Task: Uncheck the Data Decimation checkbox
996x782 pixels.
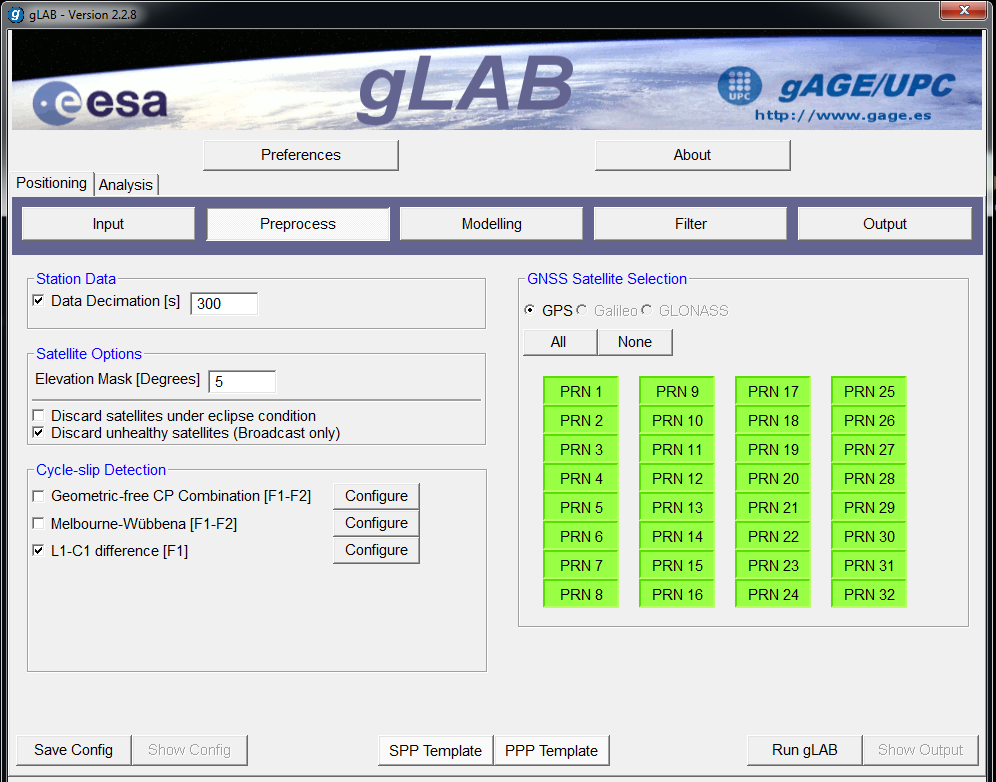Action: coord(39,300)
